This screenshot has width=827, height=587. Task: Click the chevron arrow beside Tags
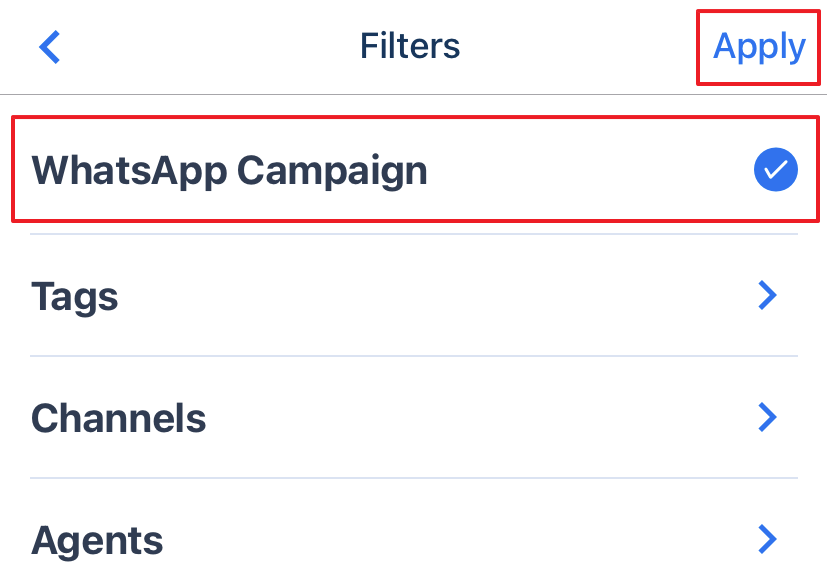point(767,295)
